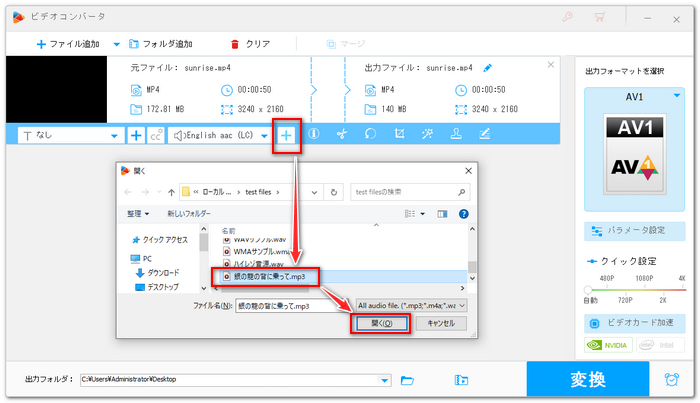Click the 開く(O) button
The height and width of the screenshot is (403, 700).
tap(379, 324)
